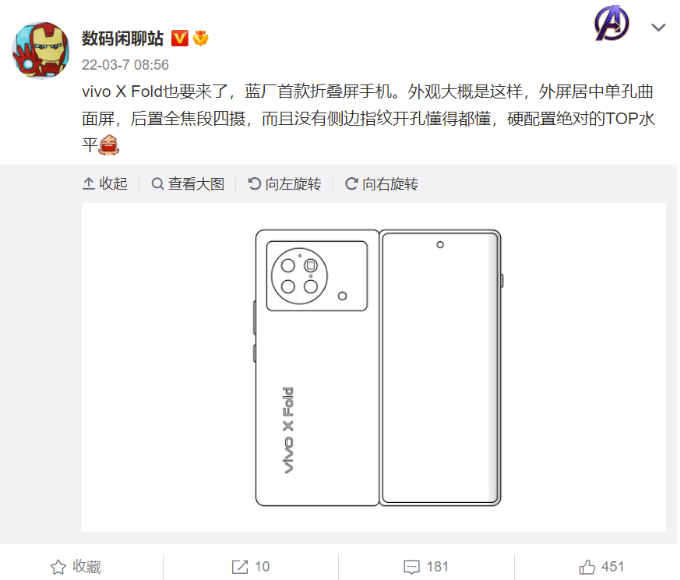Screen dimensions: 680x580
Task: Click the golden membership crown badge
Action: point(200,38)
